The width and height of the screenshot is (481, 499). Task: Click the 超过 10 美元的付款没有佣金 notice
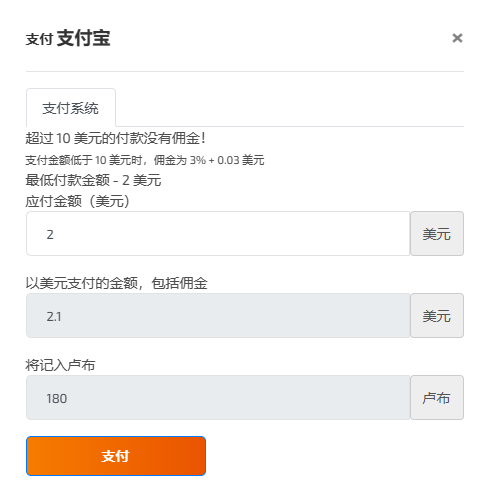[x=115, y=138]
